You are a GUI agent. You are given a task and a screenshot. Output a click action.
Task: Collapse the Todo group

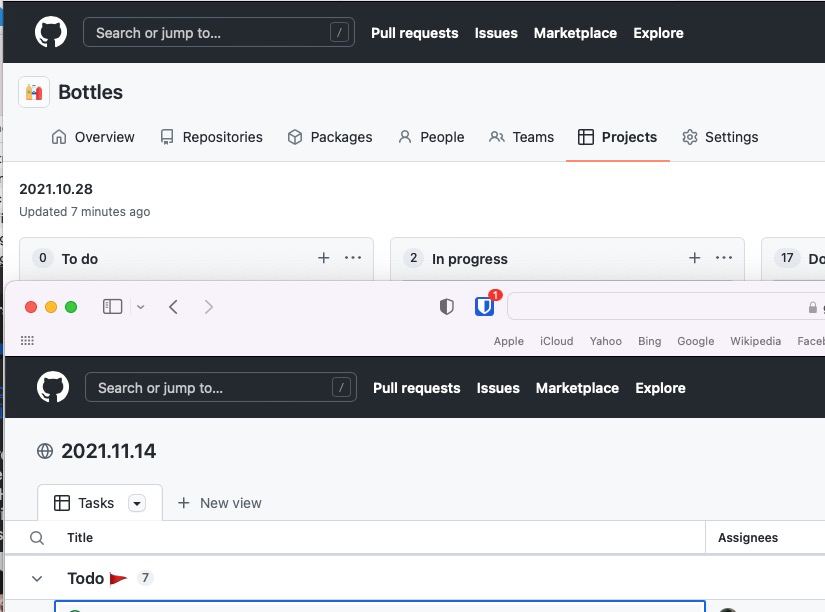tap(37, 578)
